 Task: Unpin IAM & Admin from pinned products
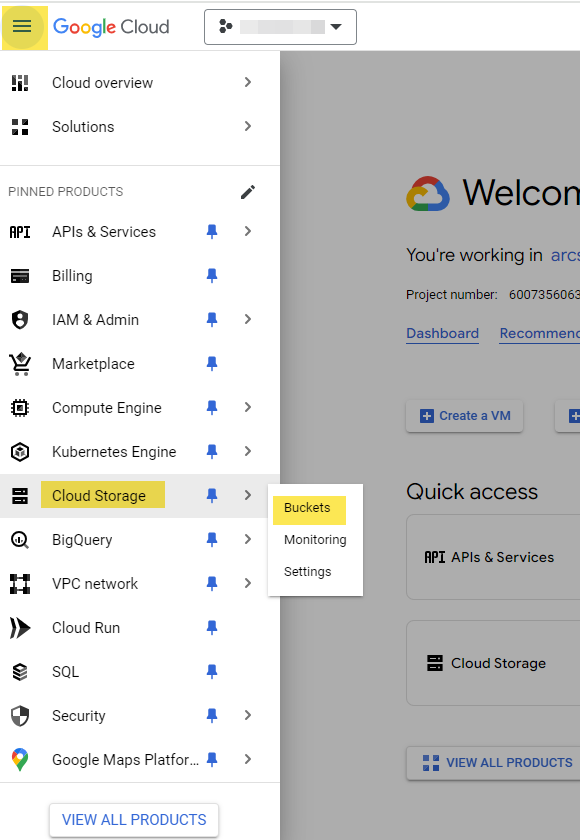point(212,319)
